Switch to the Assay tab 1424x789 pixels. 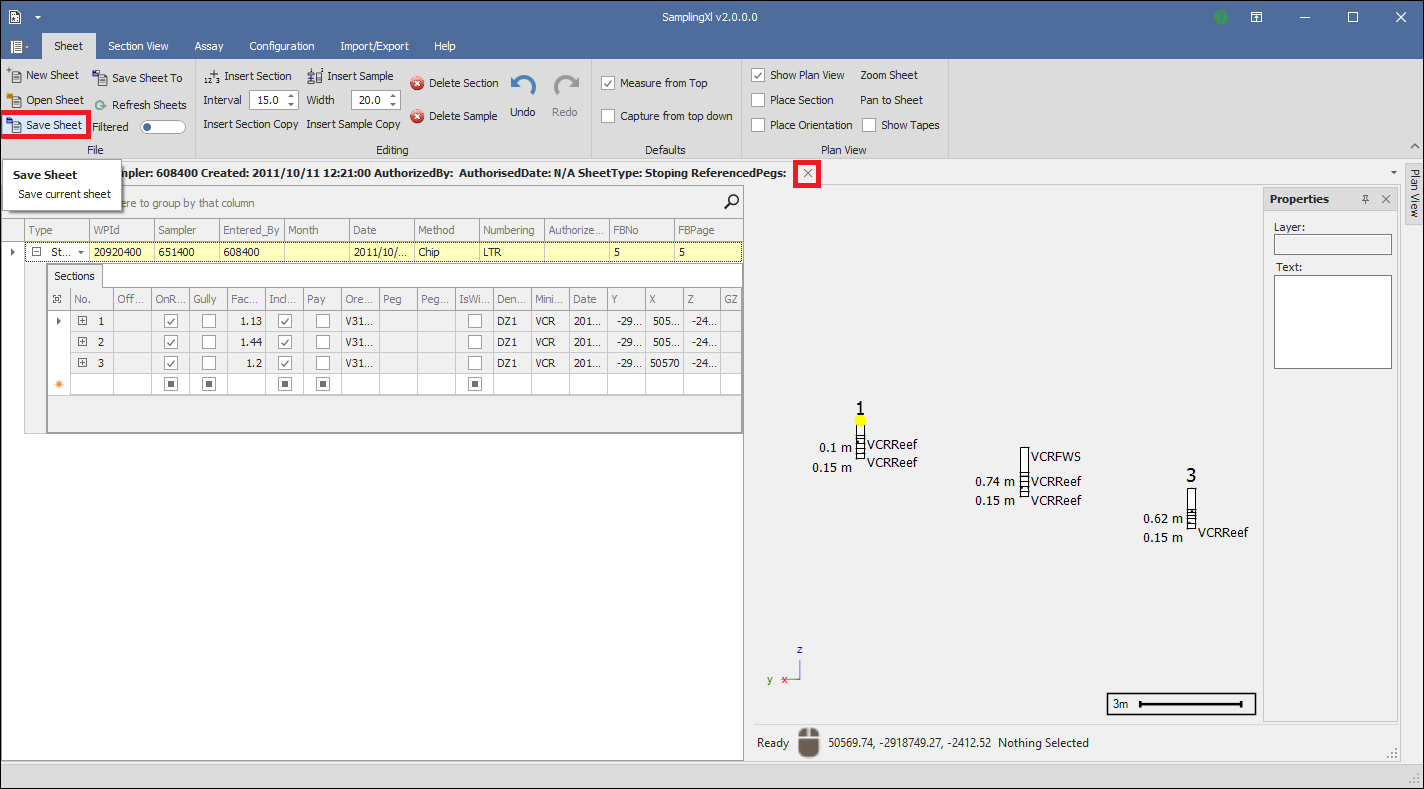[209, 46]
